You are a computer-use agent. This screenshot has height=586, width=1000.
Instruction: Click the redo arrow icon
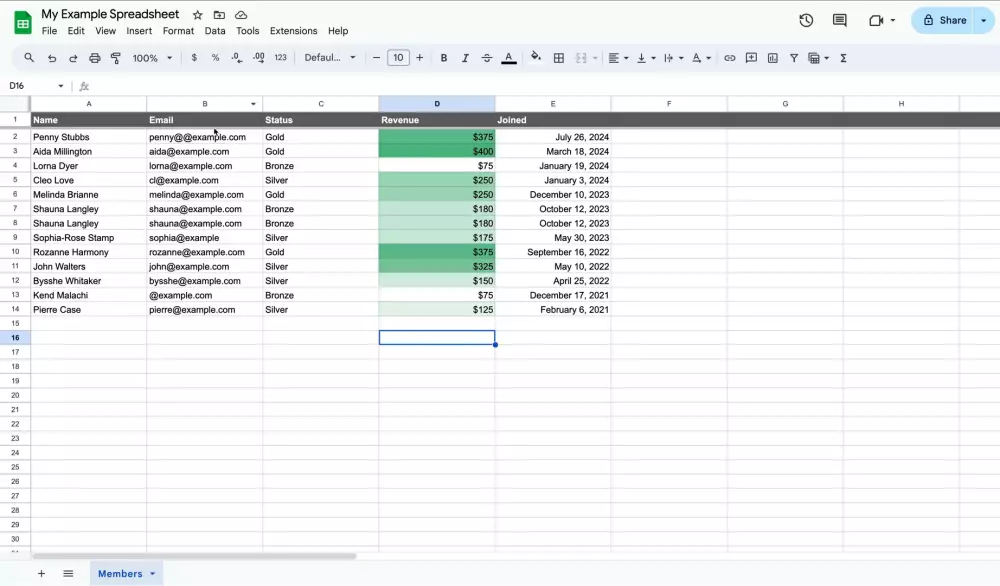coord(73,58)
